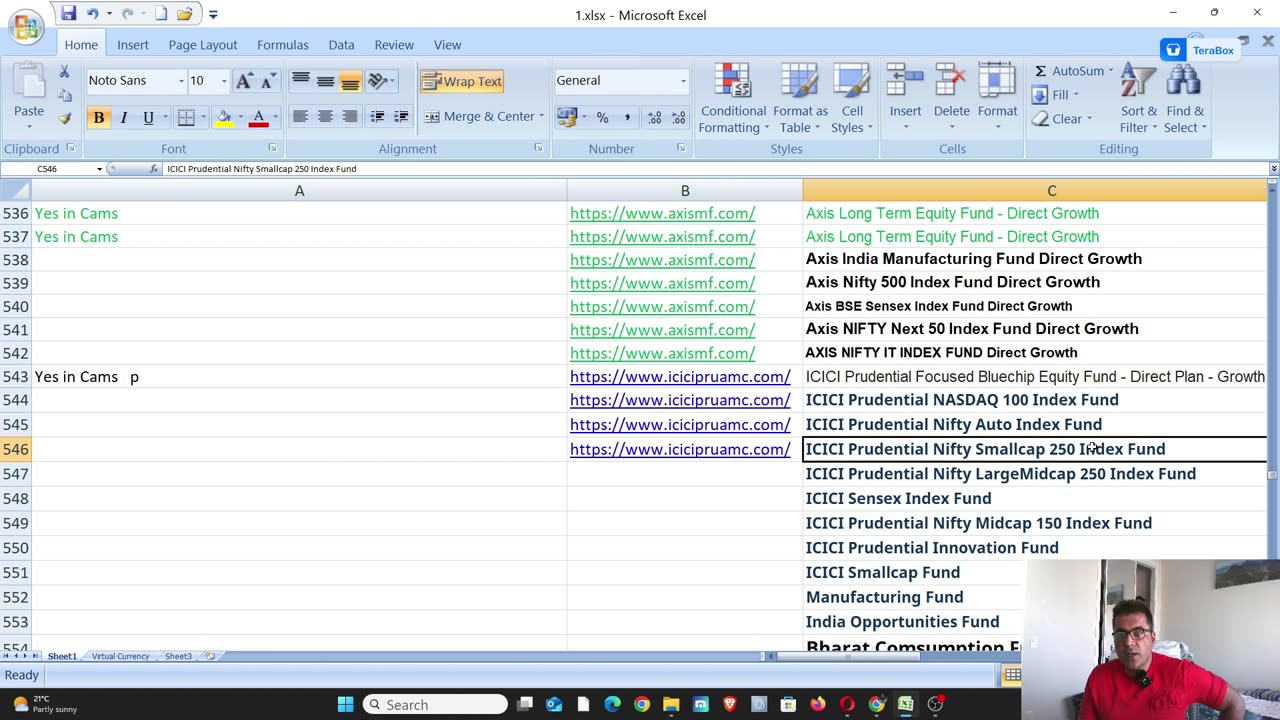1280x720 pixels.
Task: Switch to Virtual Currency sheet tab
Action: point(120,656)
